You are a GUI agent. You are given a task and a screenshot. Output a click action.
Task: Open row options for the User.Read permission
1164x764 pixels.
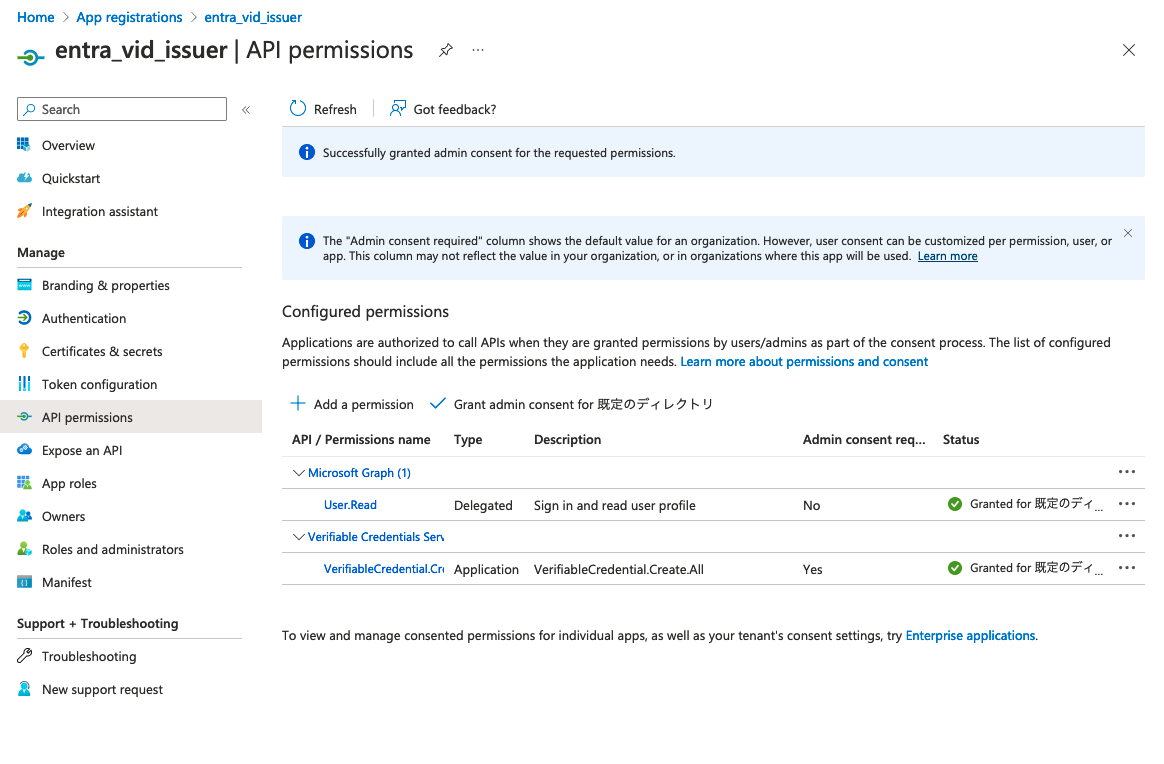click(1127, 505)
